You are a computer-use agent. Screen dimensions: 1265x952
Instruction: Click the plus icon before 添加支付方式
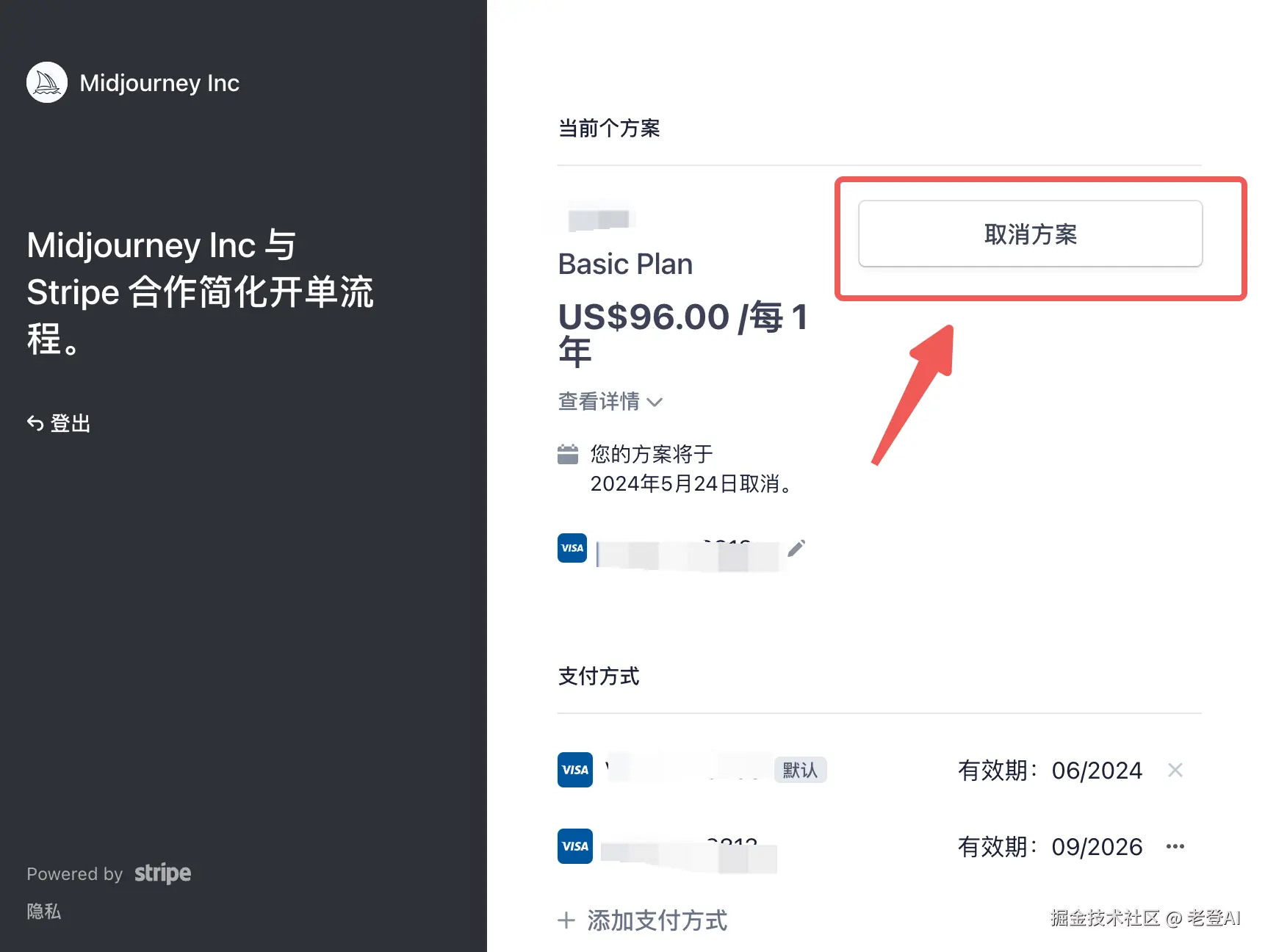[566, 920]
